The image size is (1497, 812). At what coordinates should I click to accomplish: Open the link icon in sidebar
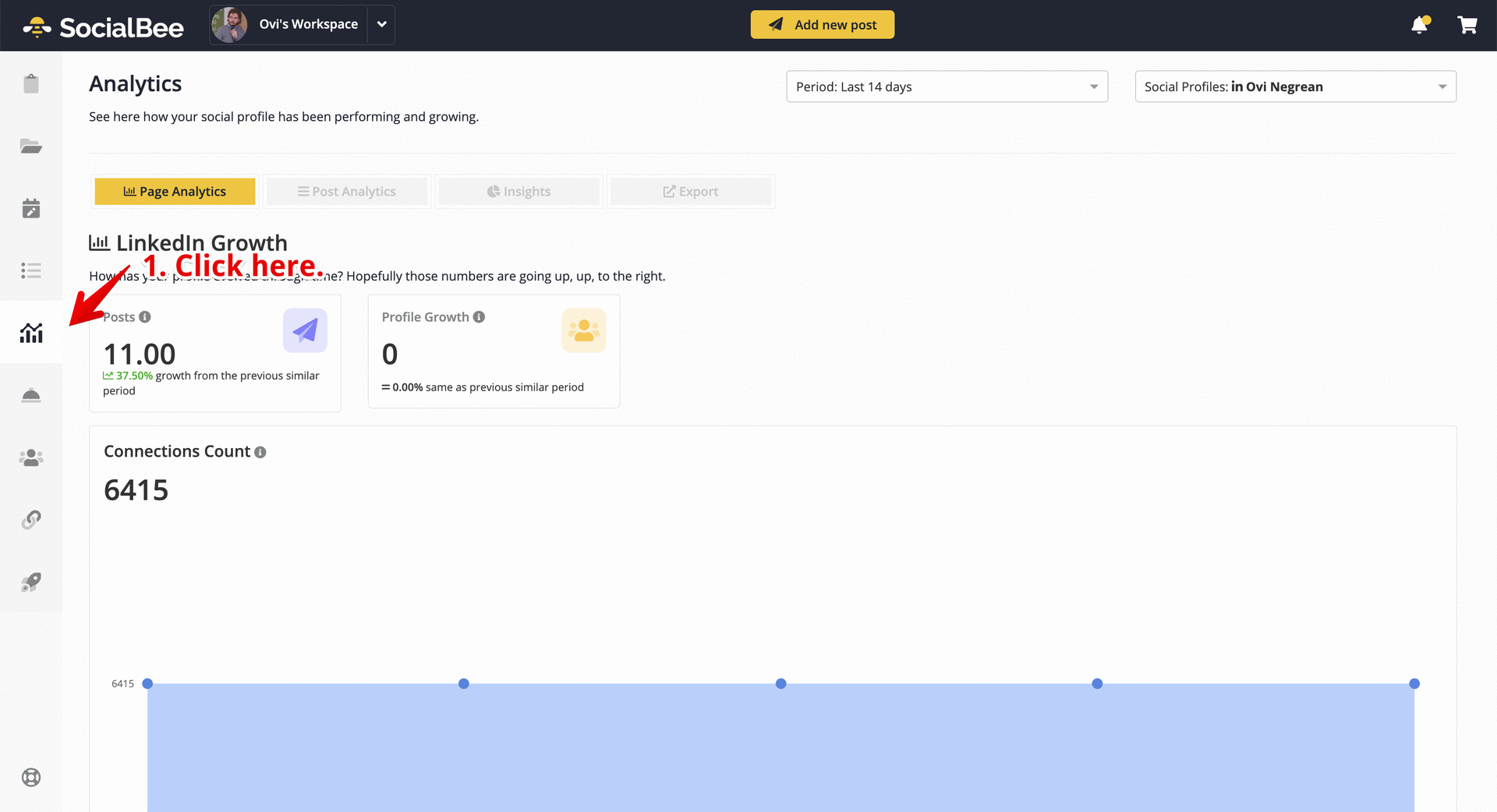click(x=31, y=520)
